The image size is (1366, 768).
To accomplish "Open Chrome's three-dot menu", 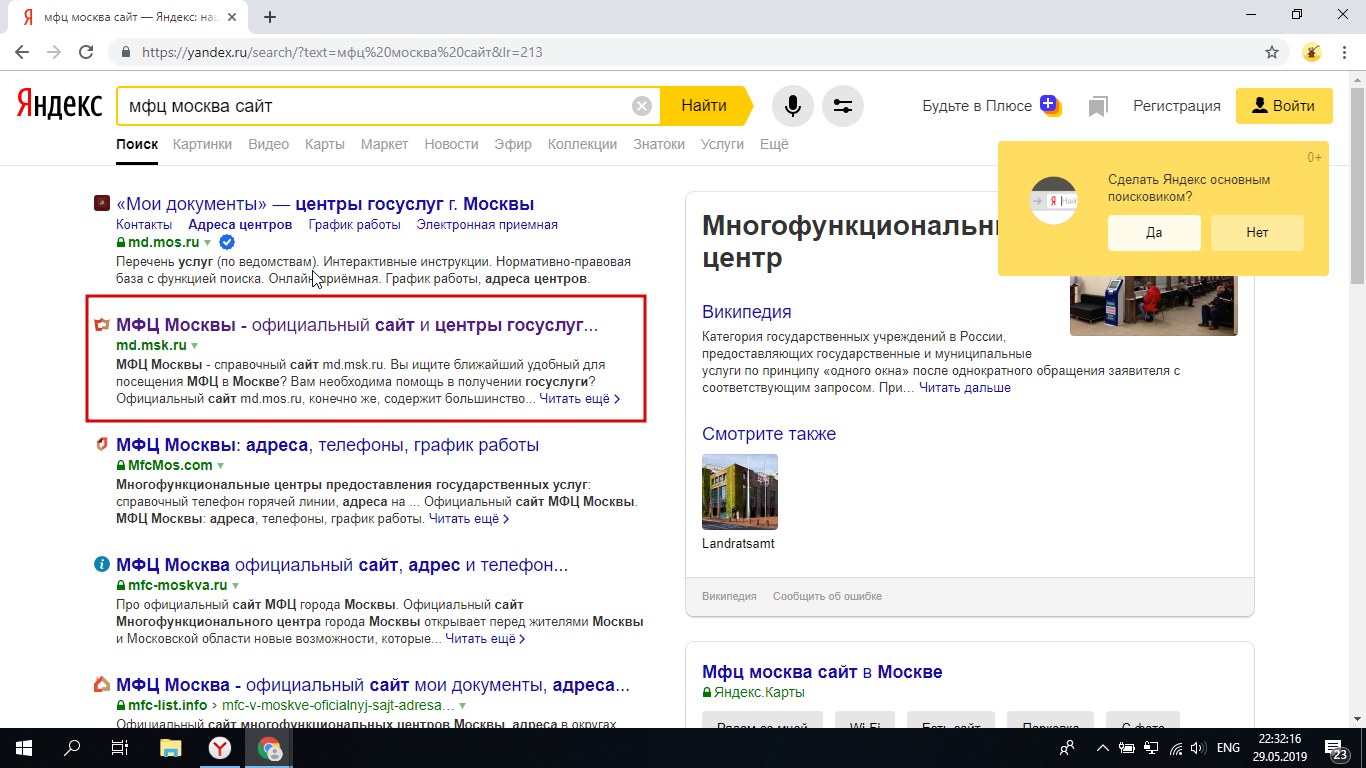I will [x=1344, y=52].
